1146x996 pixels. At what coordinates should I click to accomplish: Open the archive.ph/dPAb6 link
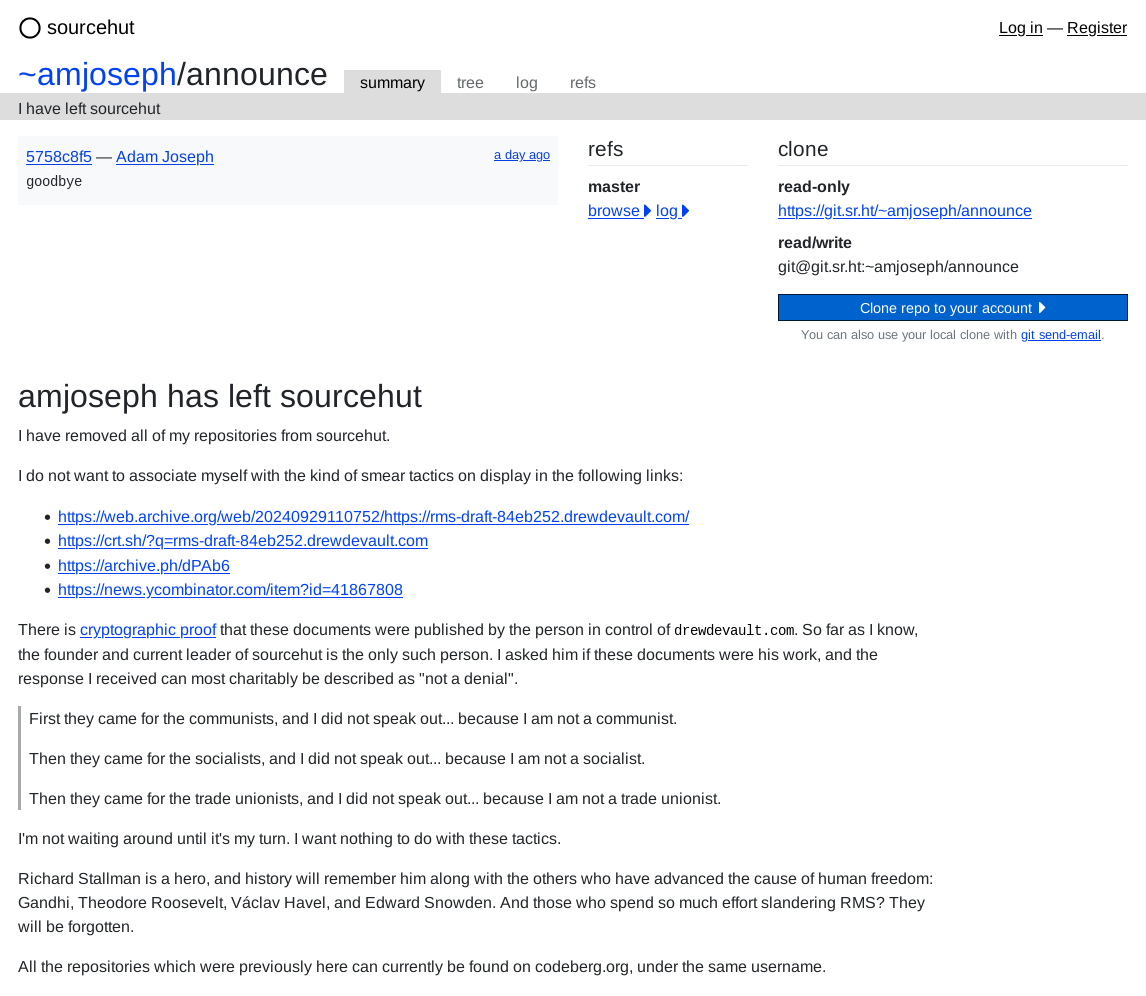[144, 566]
